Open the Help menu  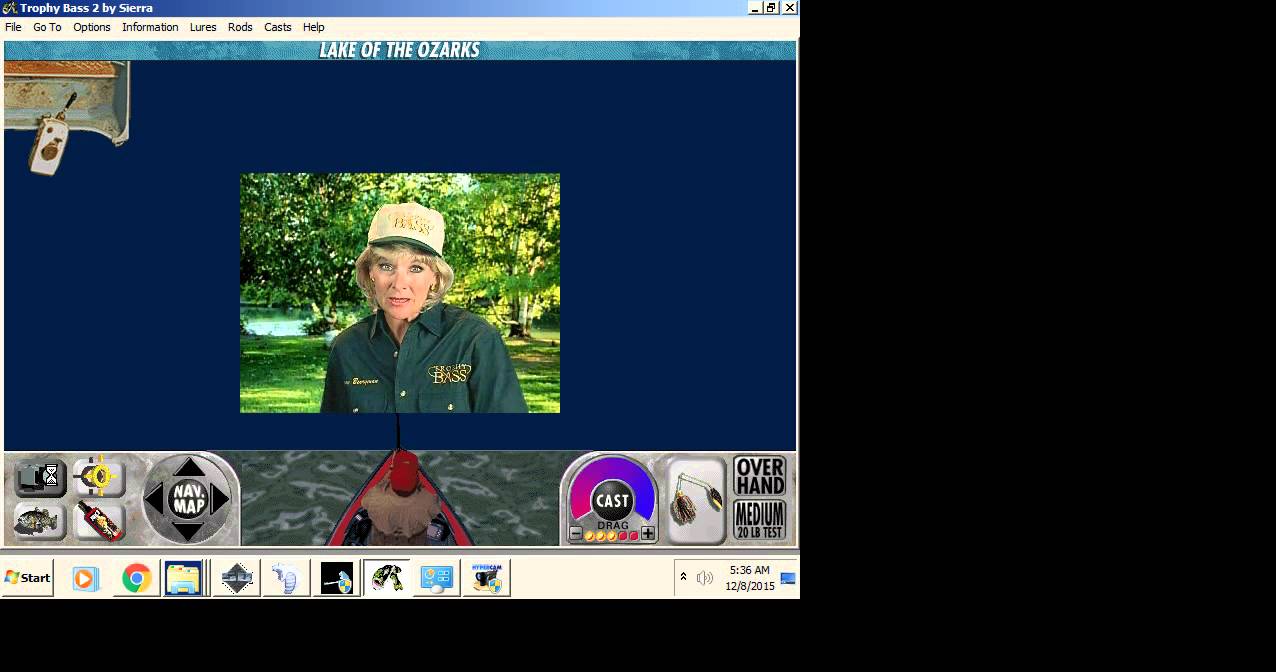point(314,27)
